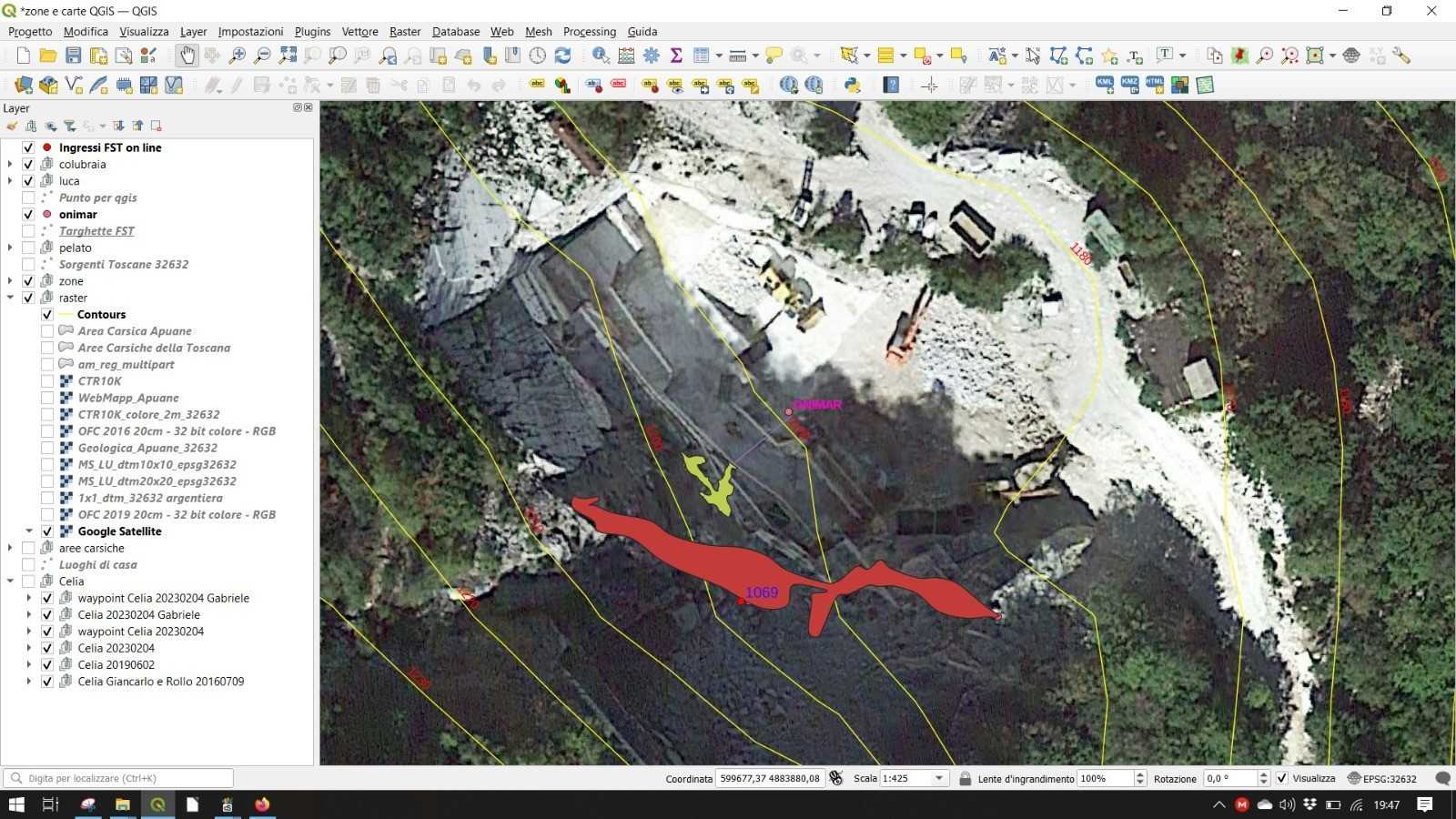Click the Identify Features tool

tap(601, 56)
